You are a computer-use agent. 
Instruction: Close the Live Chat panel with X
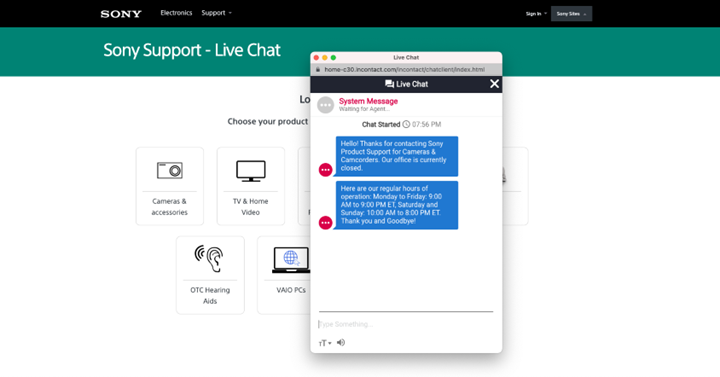(x=494, y=84)
